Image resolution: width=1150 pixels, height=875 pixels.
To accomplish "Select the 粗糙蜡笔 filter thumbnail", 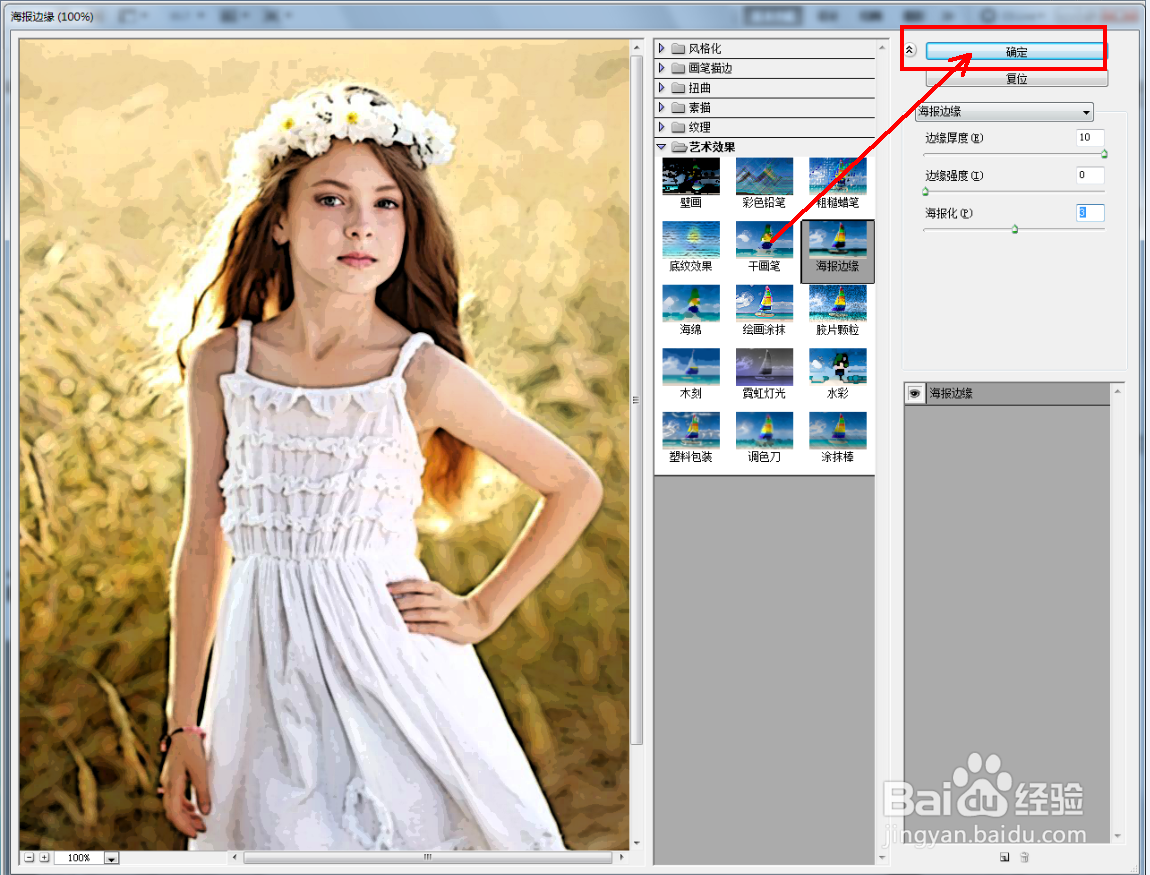I will (x=838, y=177).
